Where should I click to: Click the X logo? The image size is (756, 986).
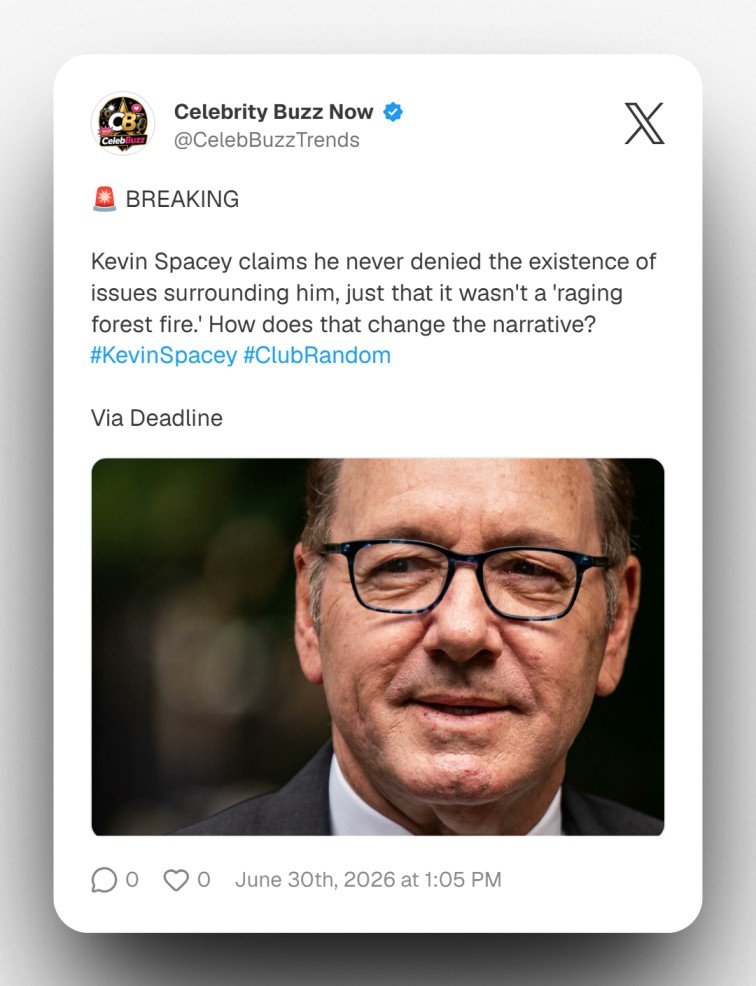coord(644,123)
